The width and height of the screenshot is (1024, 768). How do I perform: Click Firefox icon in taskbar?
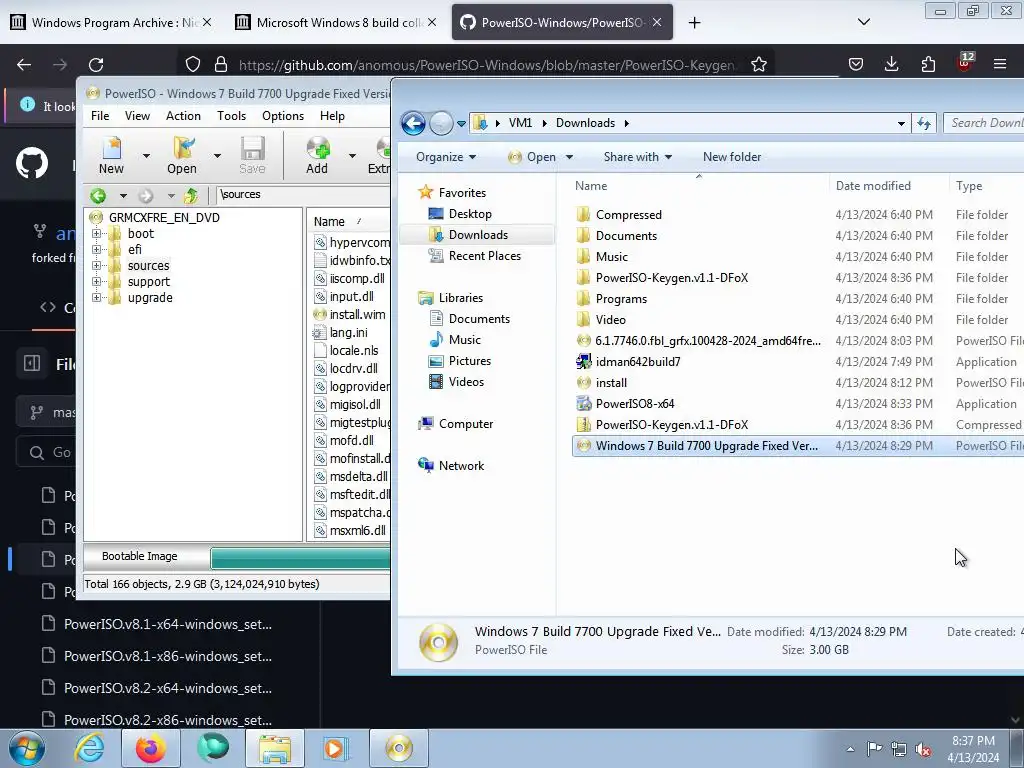click(151, 748)
